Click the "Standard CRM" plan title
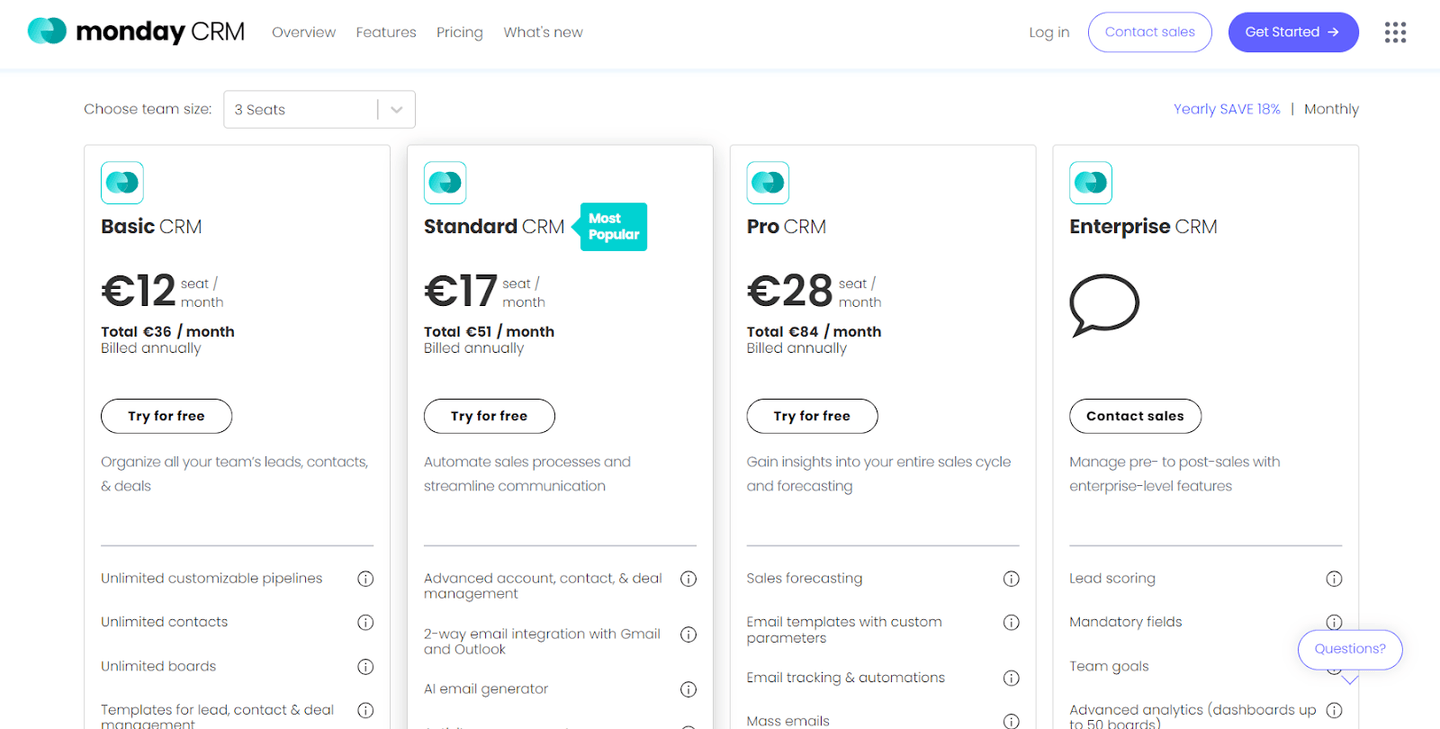 (x=494, y=227)
